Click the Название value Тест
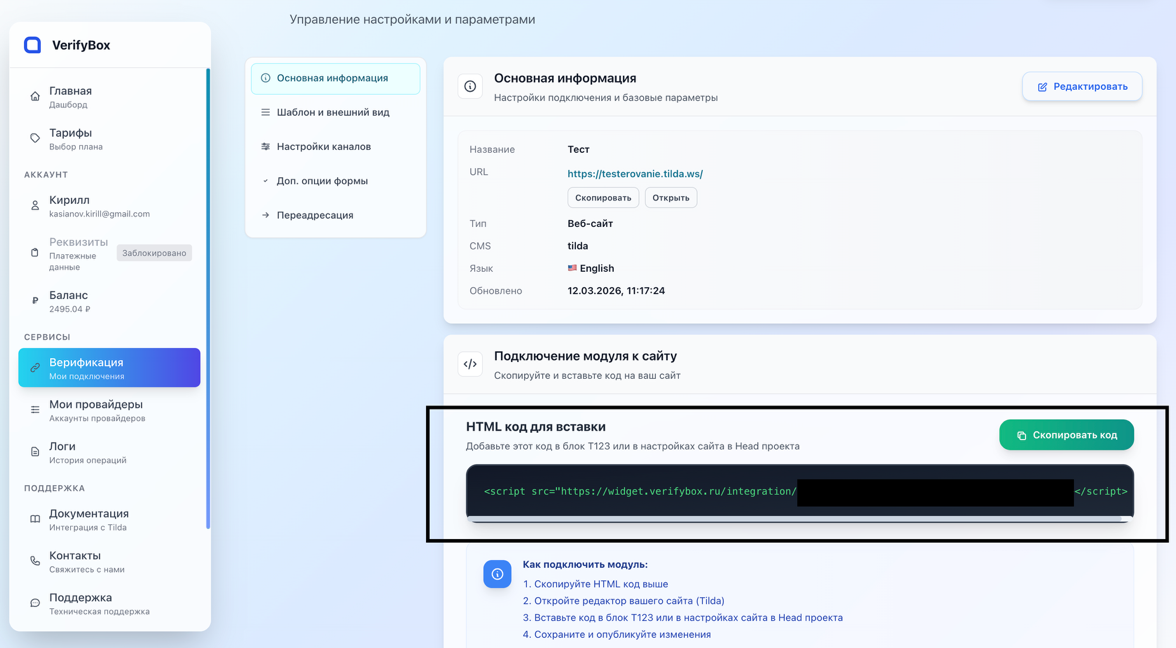The image size is (1176, 648). click(x=578, y=149)
